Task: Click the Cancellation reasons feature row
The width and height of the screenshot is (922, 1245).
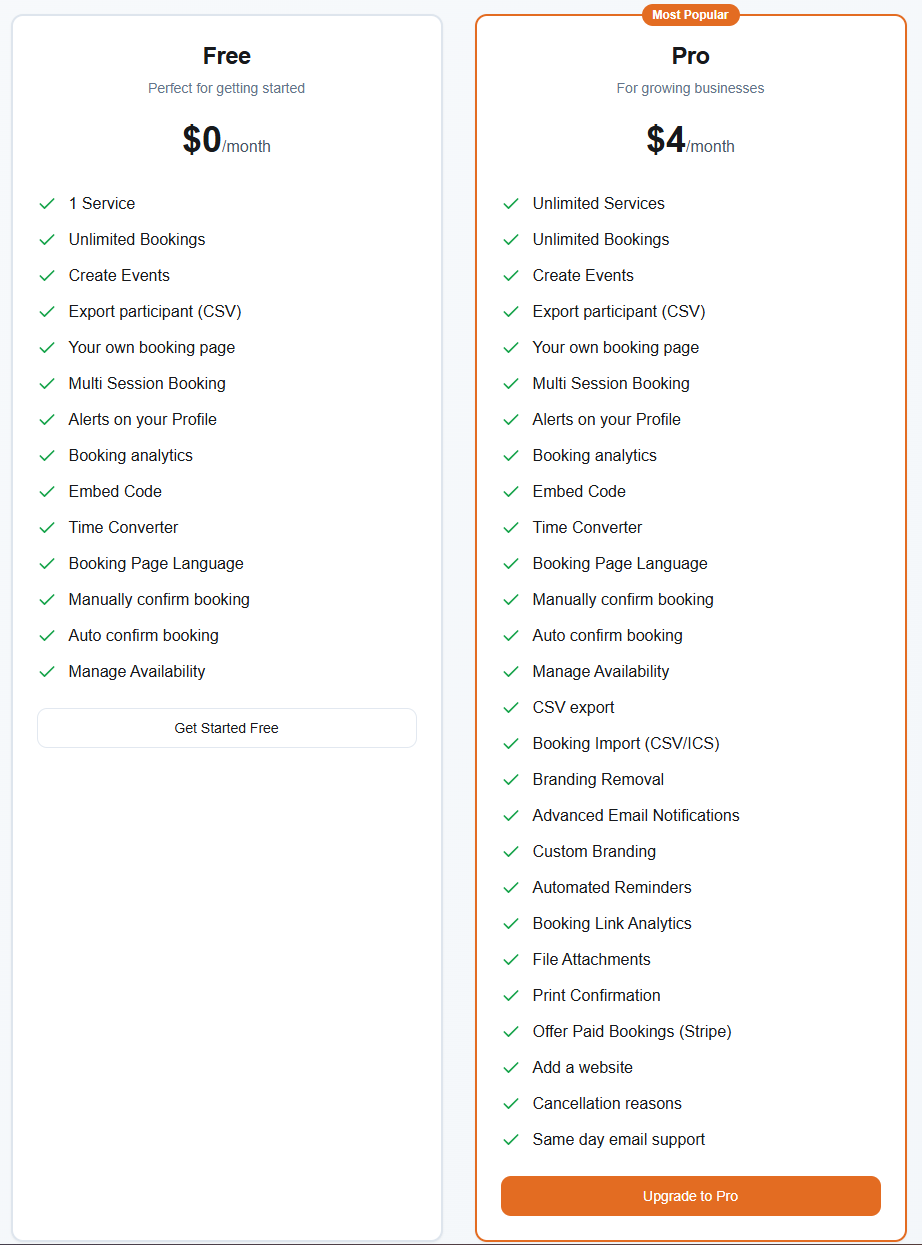Action: pyautogui.click(x=607, y=1103)
